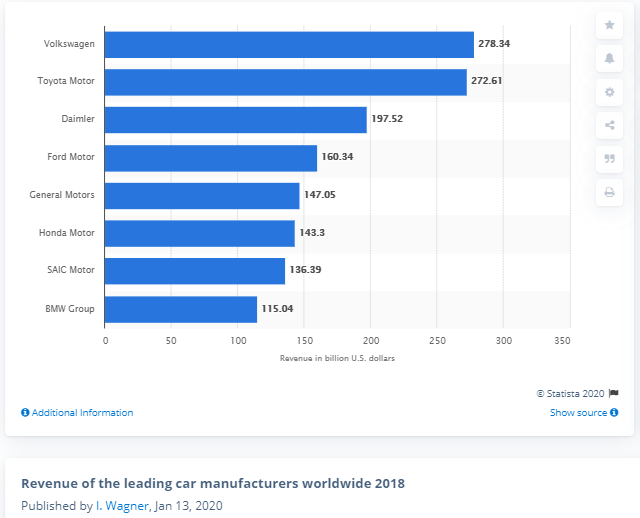Click the Ford Motor axis label
This screenshot has height=518, width=640.
[71, 157]
